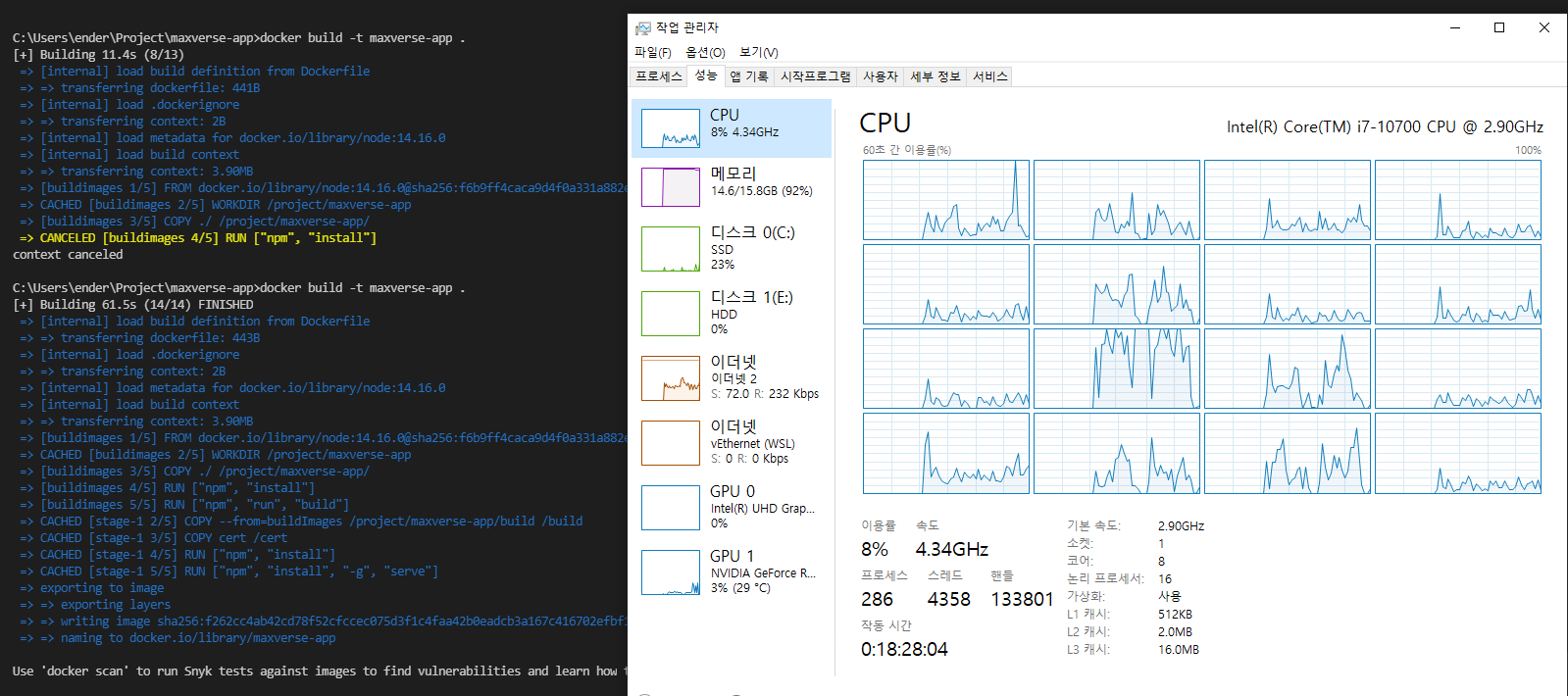Click the 4358 스레드 count value
This screenshot has width=1568, height=696.
[949, 599]
